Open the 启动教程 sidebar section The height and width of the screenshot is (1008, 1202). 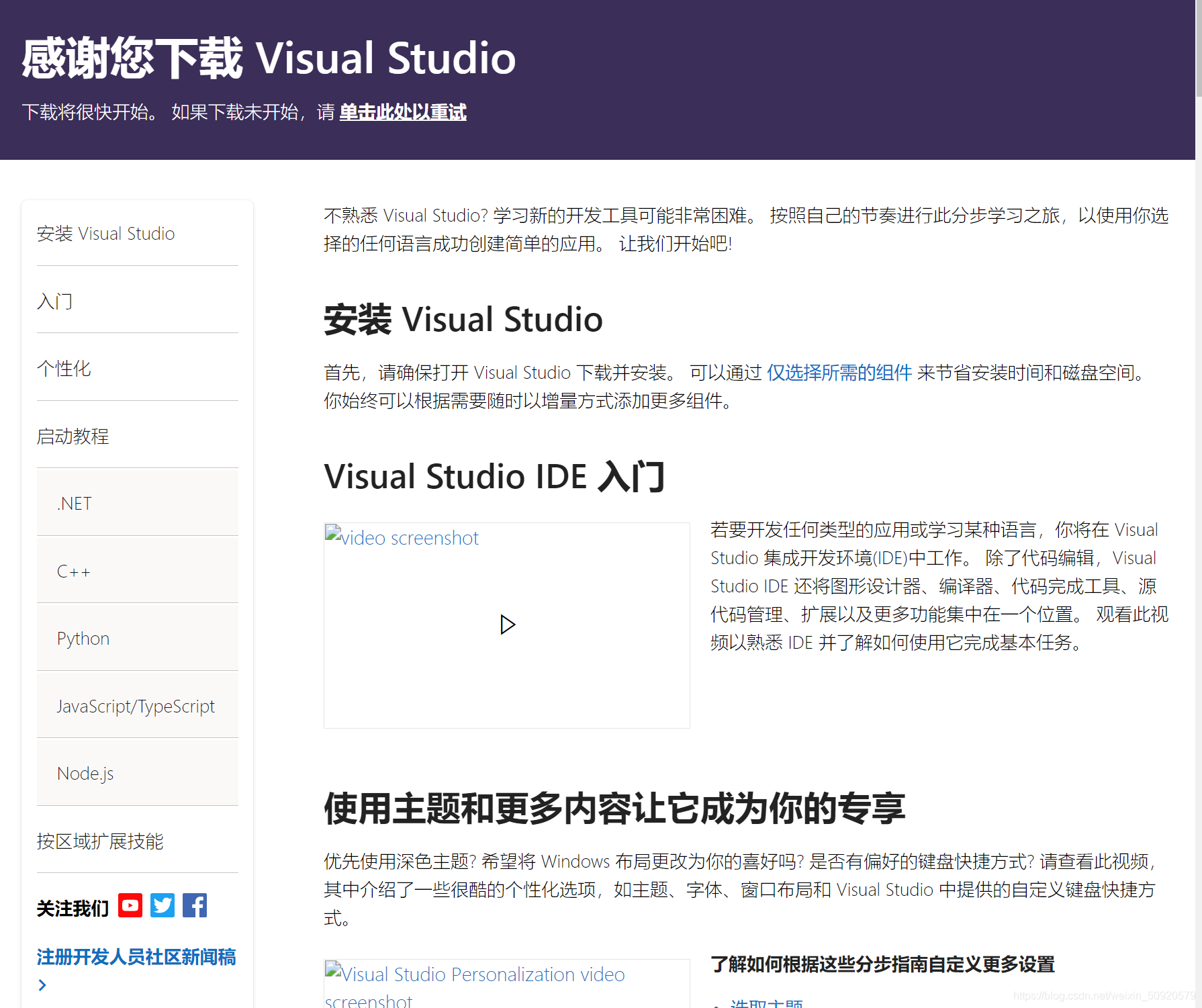(74, 437)
